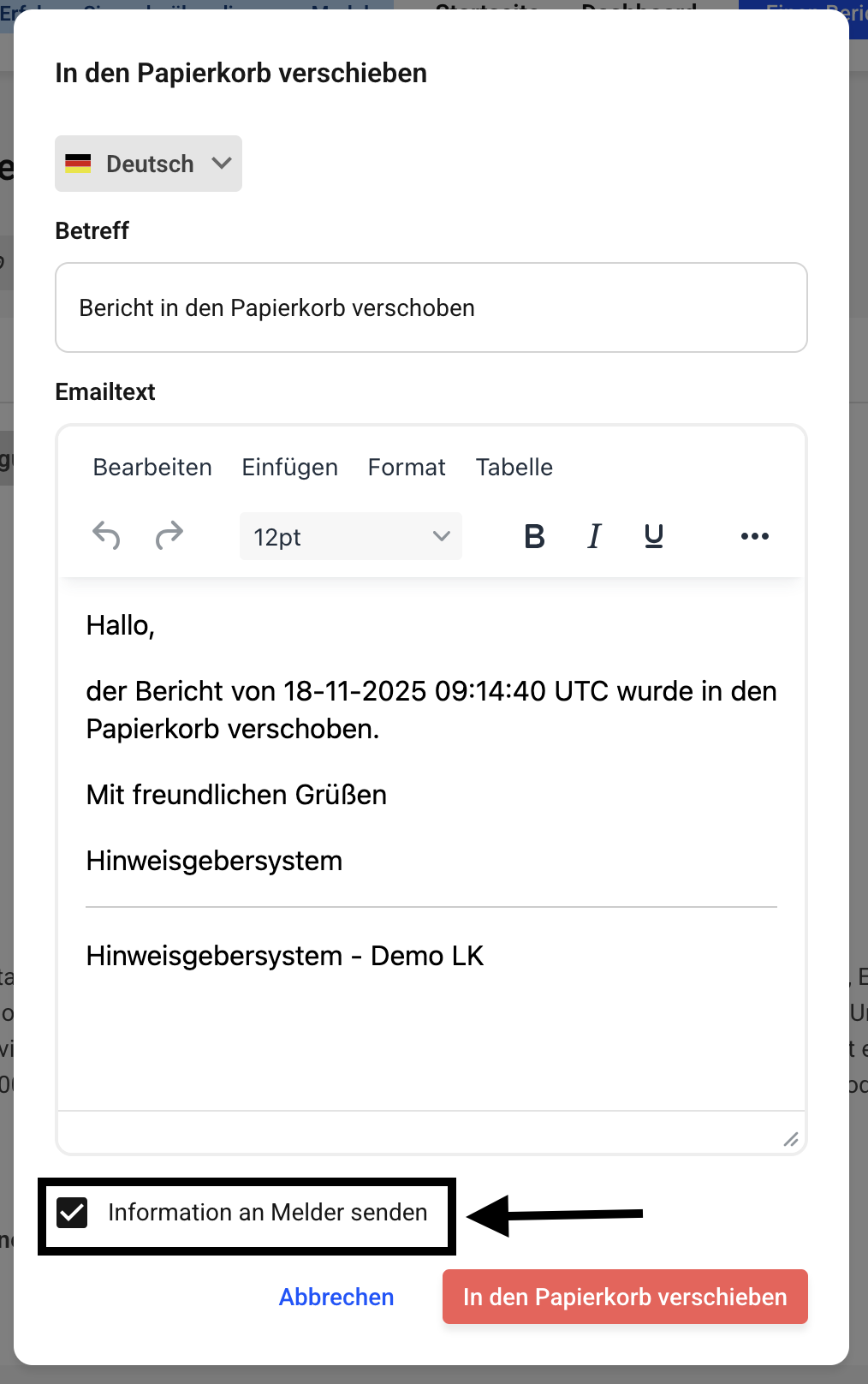Expand the 12pt font size dropdown
Image resolution: width=868 pixels, height=1384 pixels.
coord(350,537)
